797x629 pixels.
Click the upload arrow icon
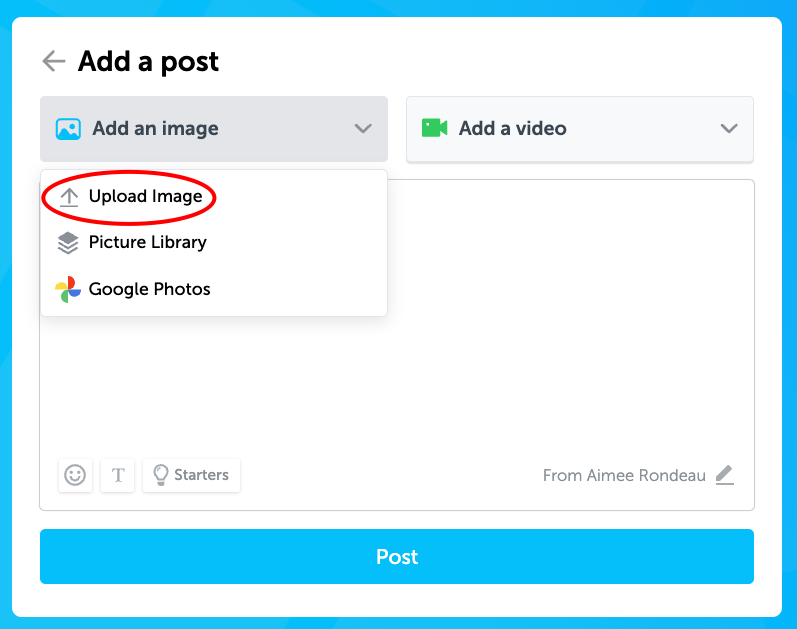(x=69, y=197)
